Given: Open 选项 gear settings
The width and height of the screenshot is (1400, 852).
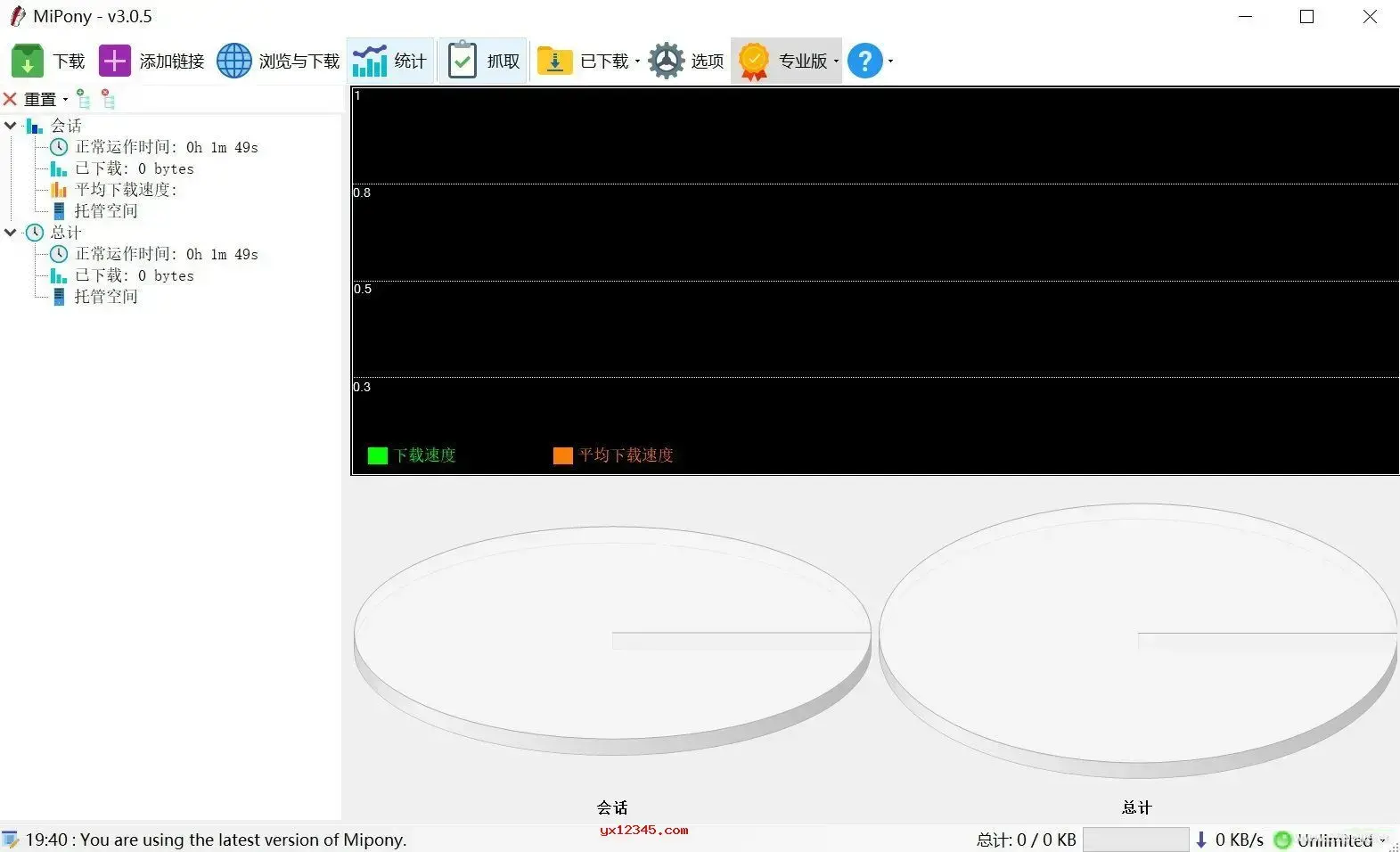Looking at the screenshot, I should point(685,61).
